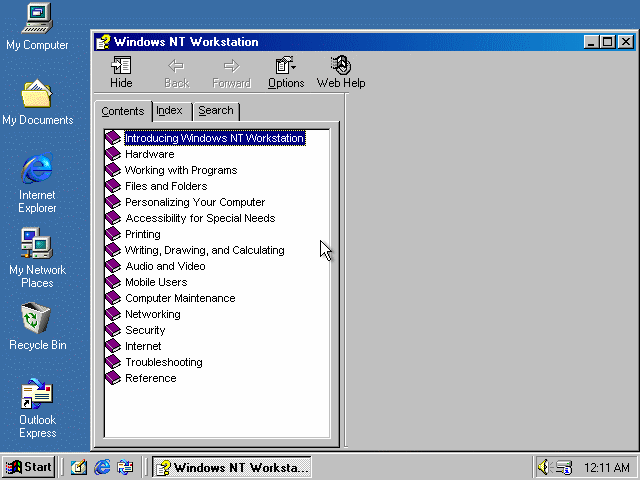
Task: Launch Outlook Express from quick launch bar
Action: point(125,467)
